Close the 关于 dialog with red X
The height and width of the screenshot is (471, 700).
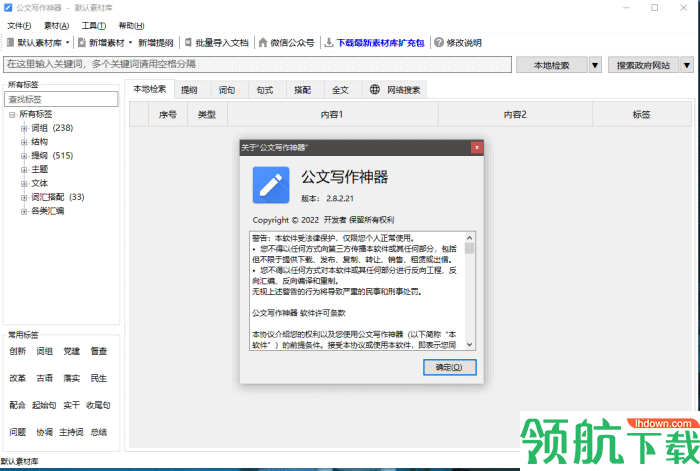coord(477,147)
